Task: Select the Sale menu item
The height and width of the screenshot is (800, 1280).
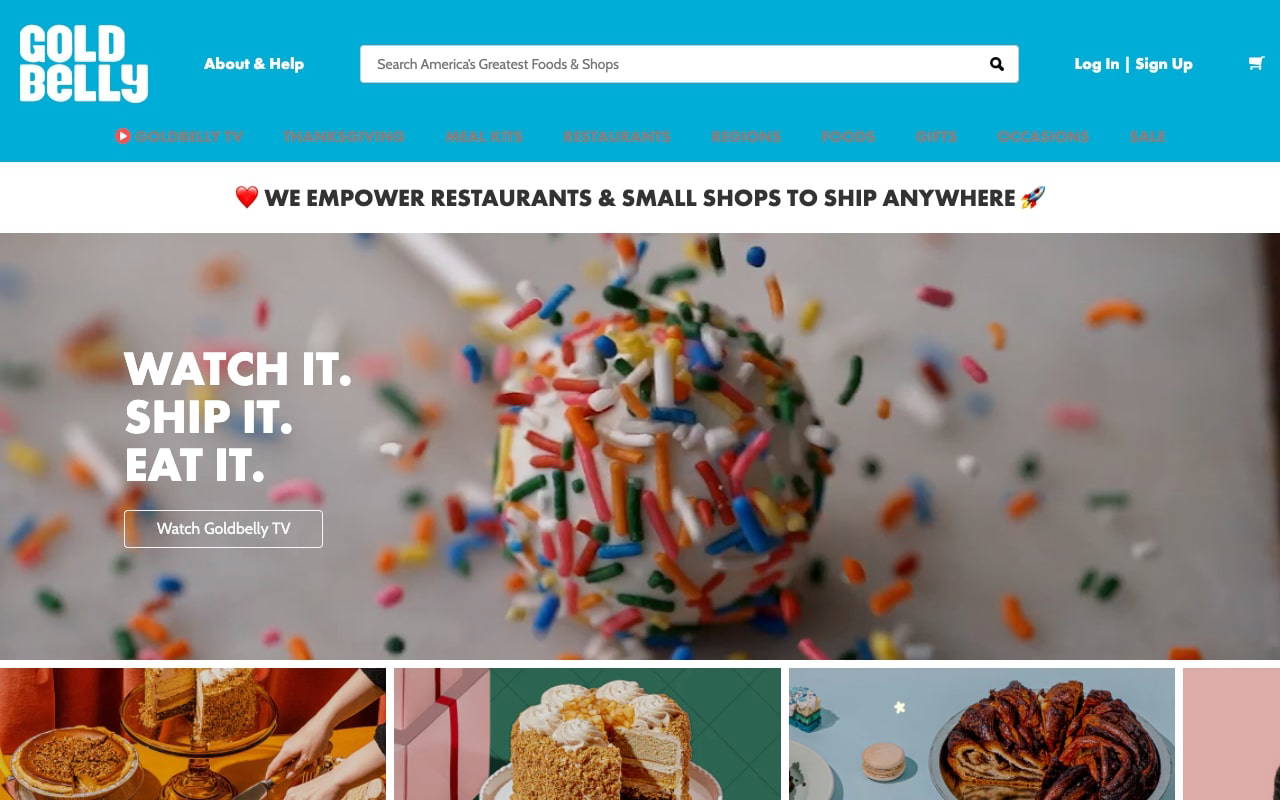Action: (1147, 136)
